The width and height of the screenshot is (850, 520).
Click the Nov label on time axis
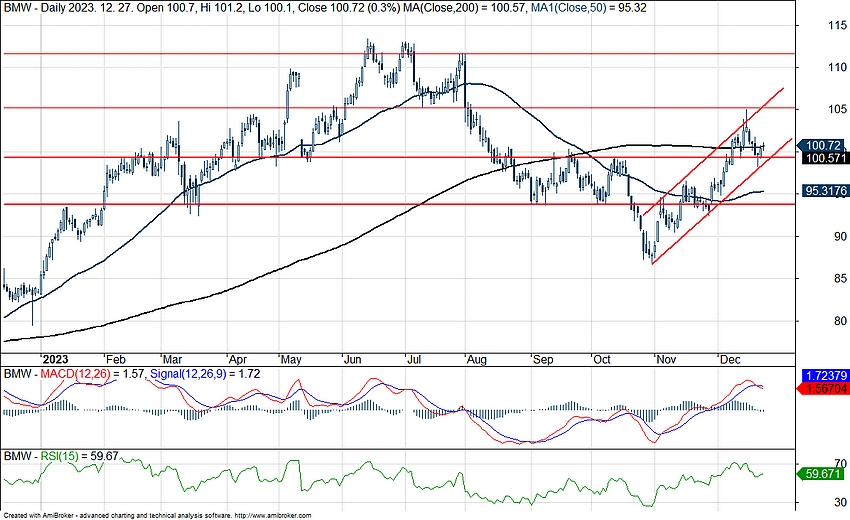click(666, 359)
